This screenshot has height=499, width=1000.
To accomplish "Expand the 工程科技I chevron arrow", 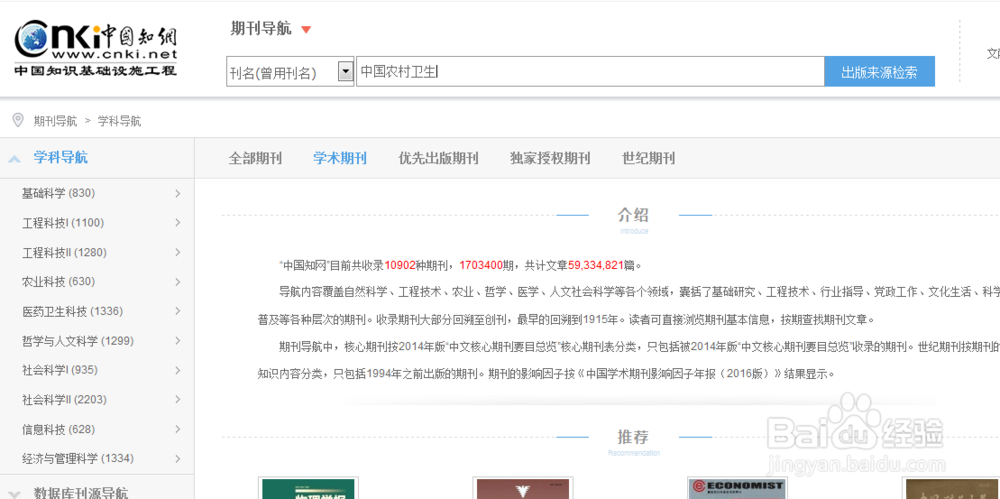I will [x=177, y=223].
